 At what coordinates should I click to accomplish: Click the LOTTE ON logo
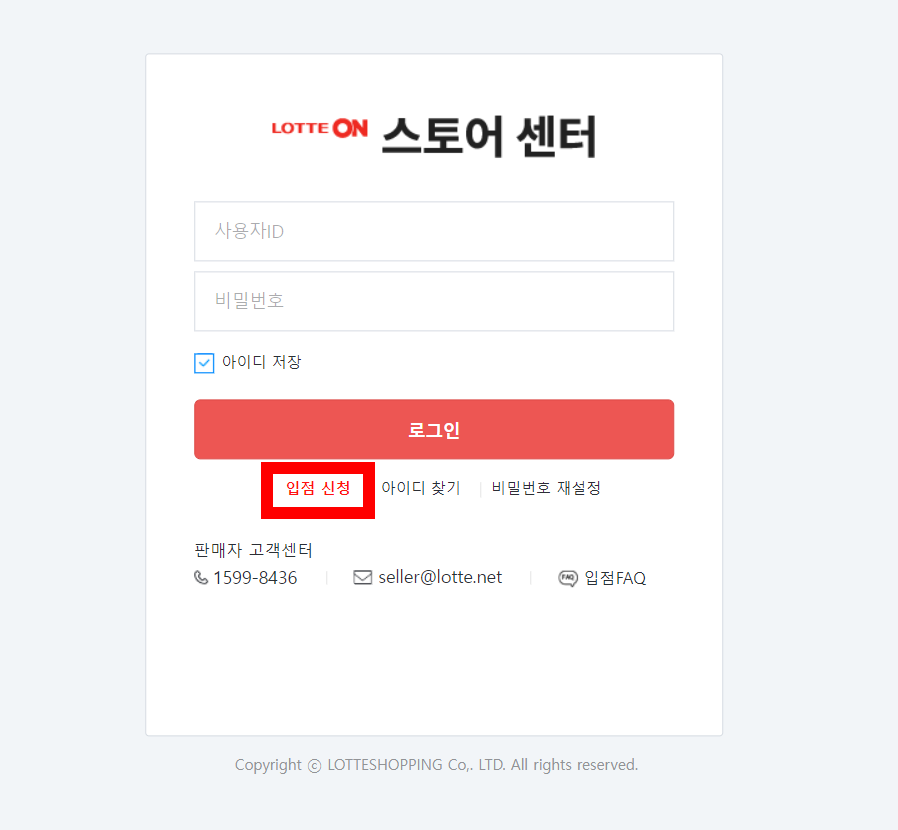click(x=320, y=128)
